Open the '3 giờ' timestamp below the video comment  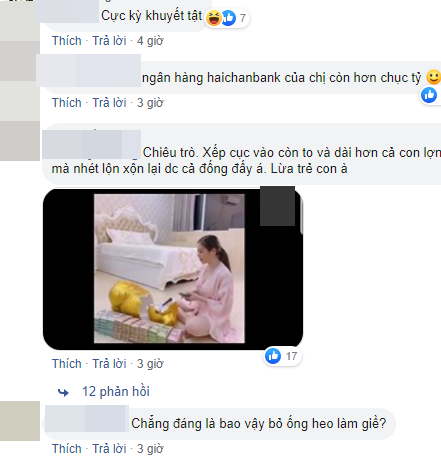(150, 364)
